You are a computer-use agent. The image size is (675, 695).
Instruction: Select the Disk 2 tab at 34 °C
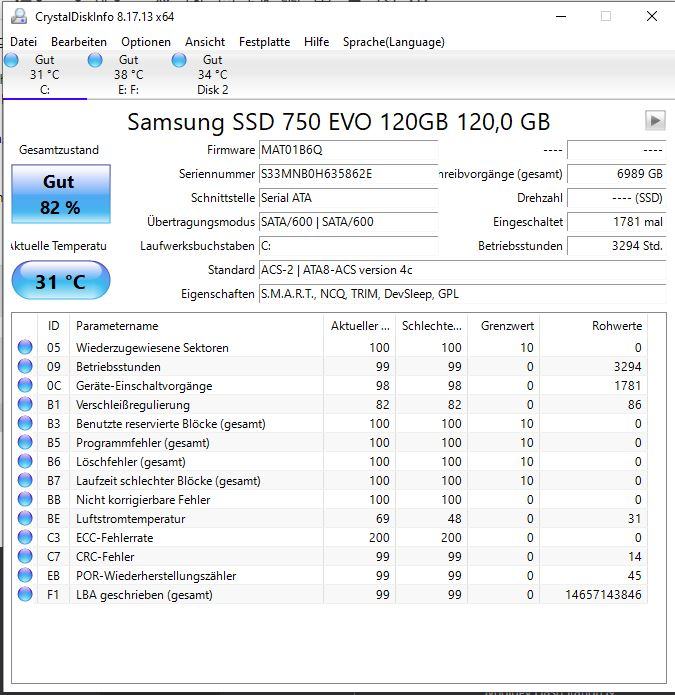tap(212, 74)
